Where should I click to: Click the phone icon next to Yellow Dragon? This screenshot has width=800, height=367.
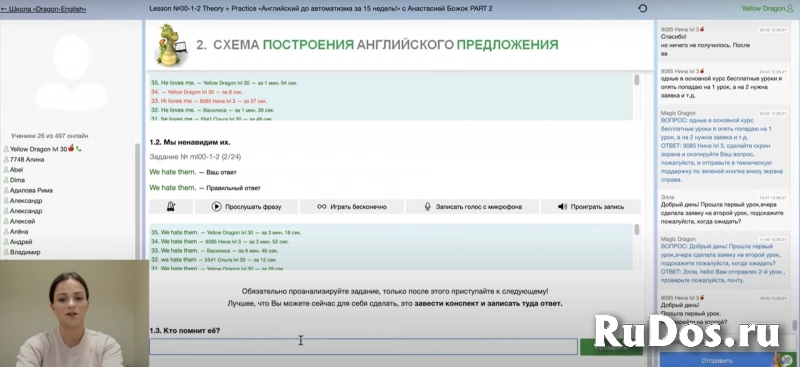click(x=79, y=149)
